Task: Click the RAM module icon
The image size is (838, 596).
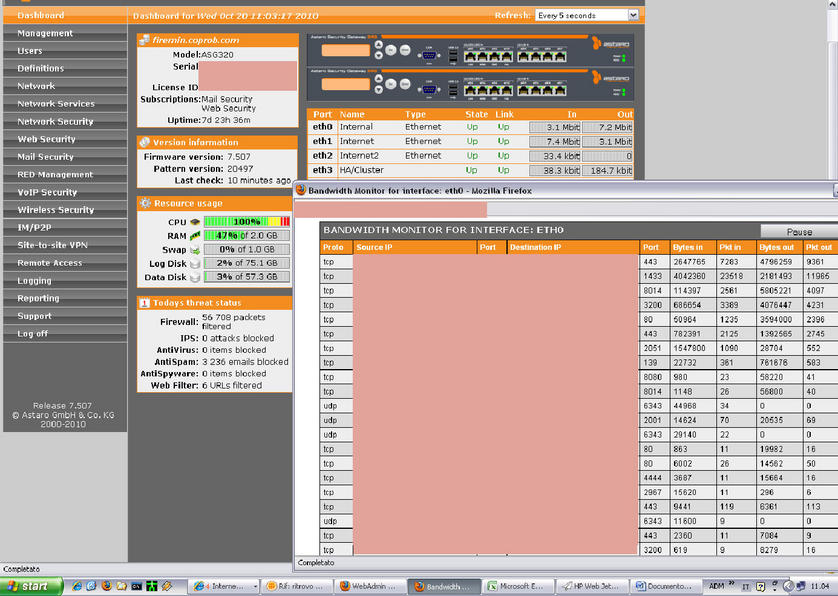Action: [195, 236]
